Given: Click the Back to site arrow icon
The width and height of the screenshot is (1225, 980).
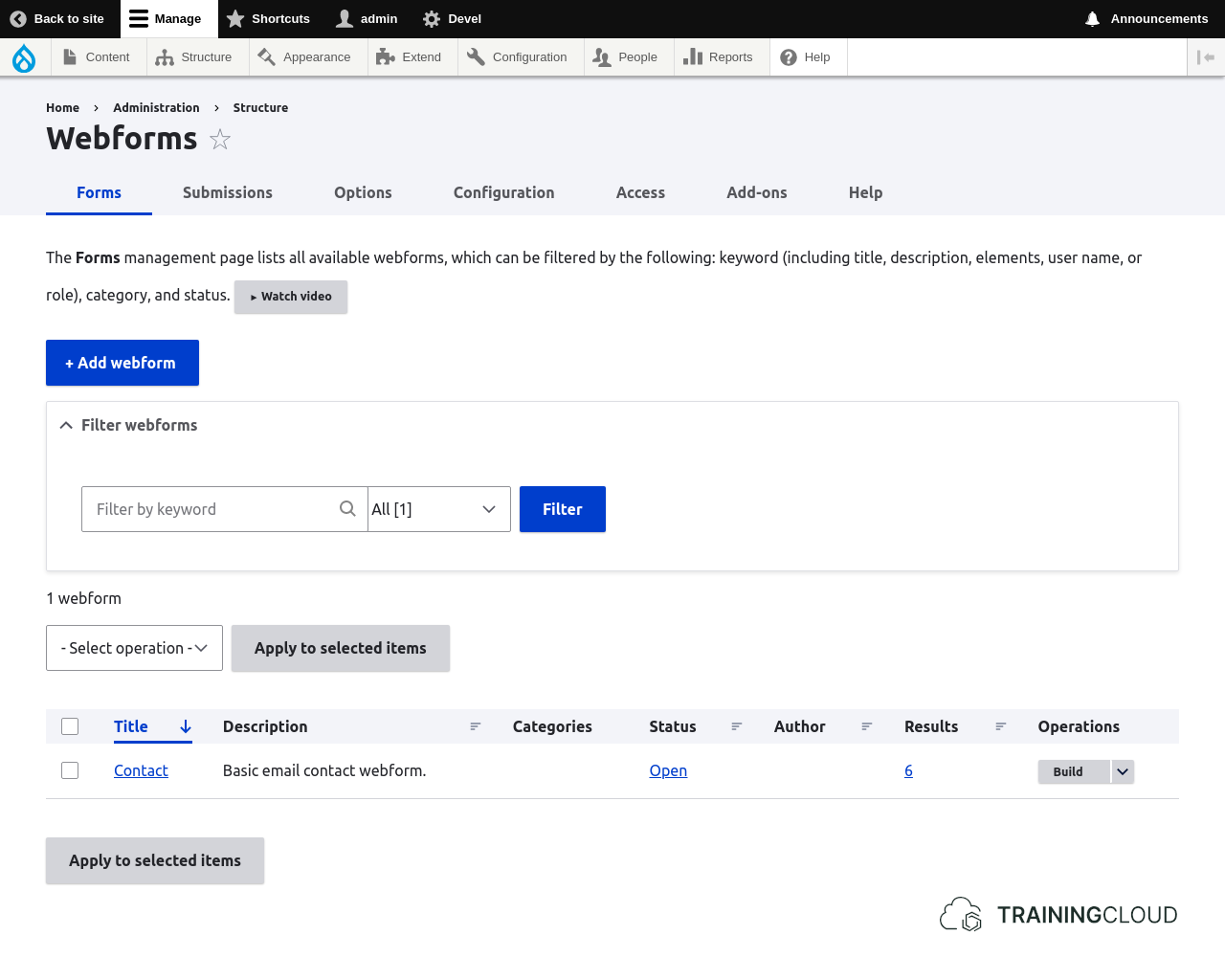Looking at the screenshot, I should click(18, 18).
